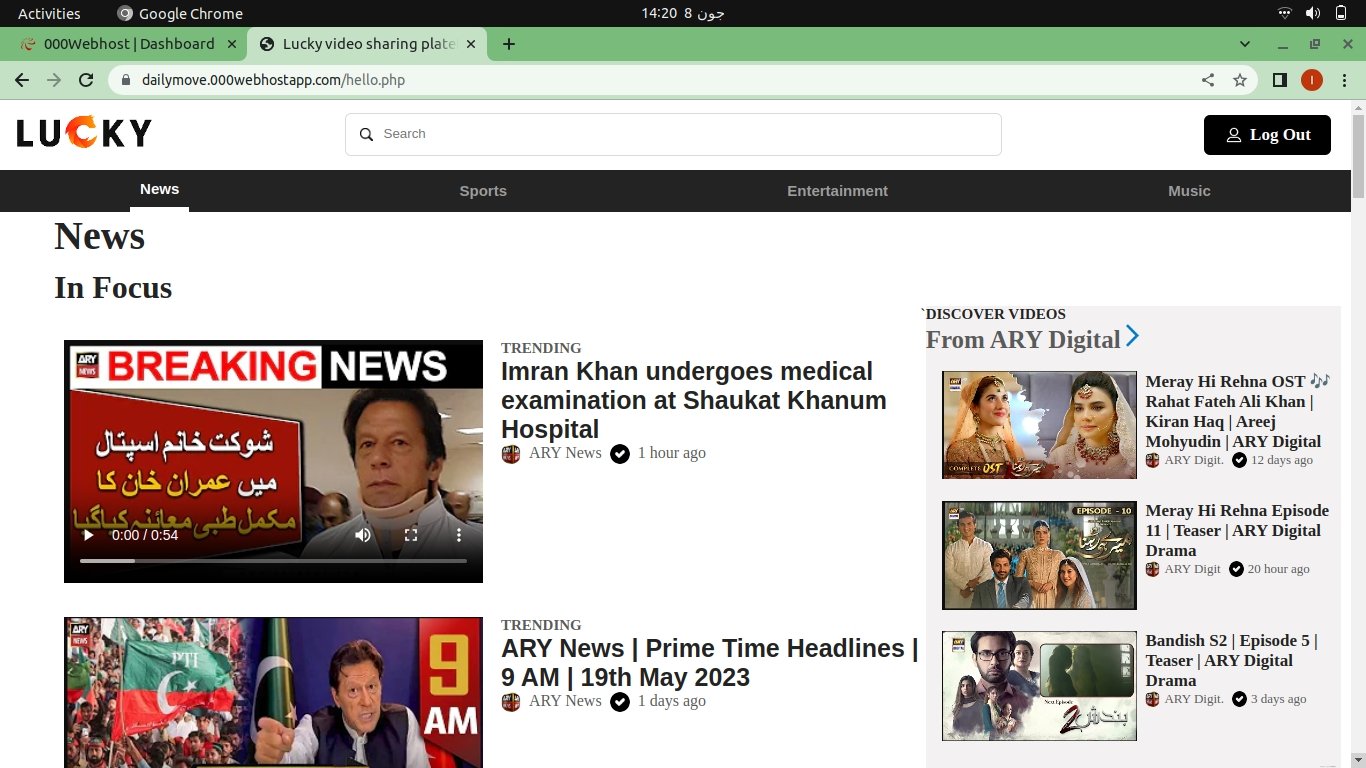This screenshot has height=768, width=1366.
Task: Go back using browser back arrow
Action: (x=22, y=80)
